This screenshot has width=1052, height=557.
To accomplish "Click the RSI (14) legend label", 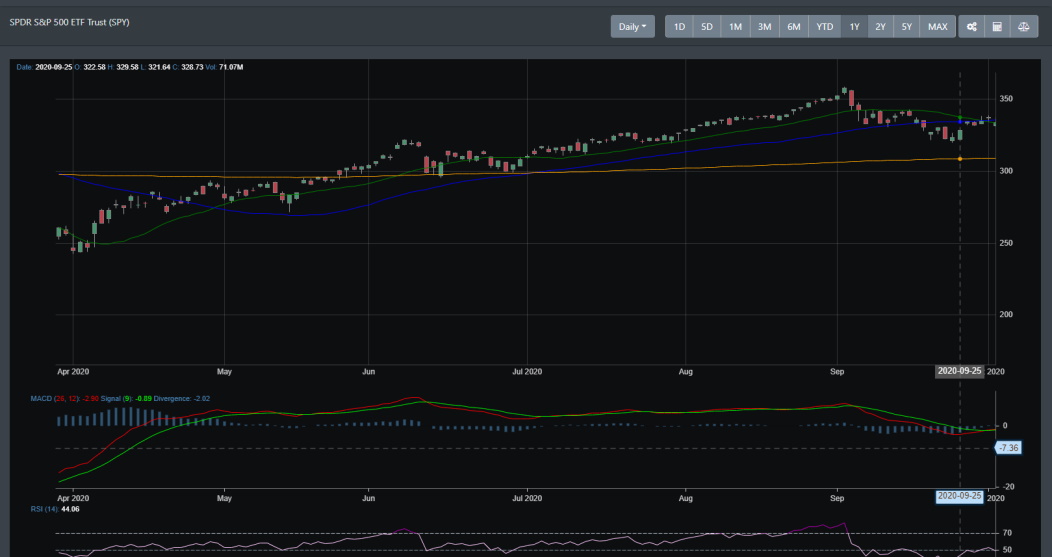I will point(44,509).
